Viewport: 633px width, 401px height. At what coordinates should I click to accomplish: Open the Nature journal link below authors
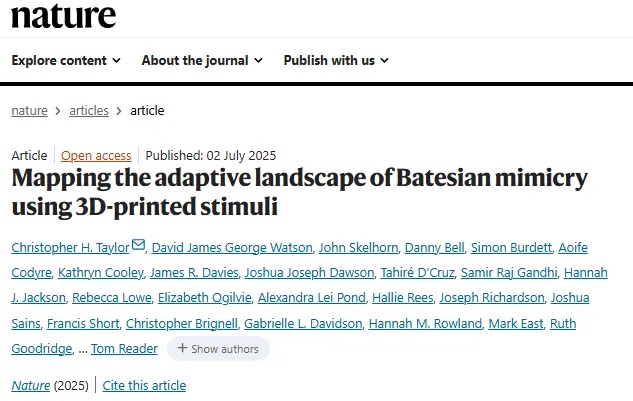(28, 385)
